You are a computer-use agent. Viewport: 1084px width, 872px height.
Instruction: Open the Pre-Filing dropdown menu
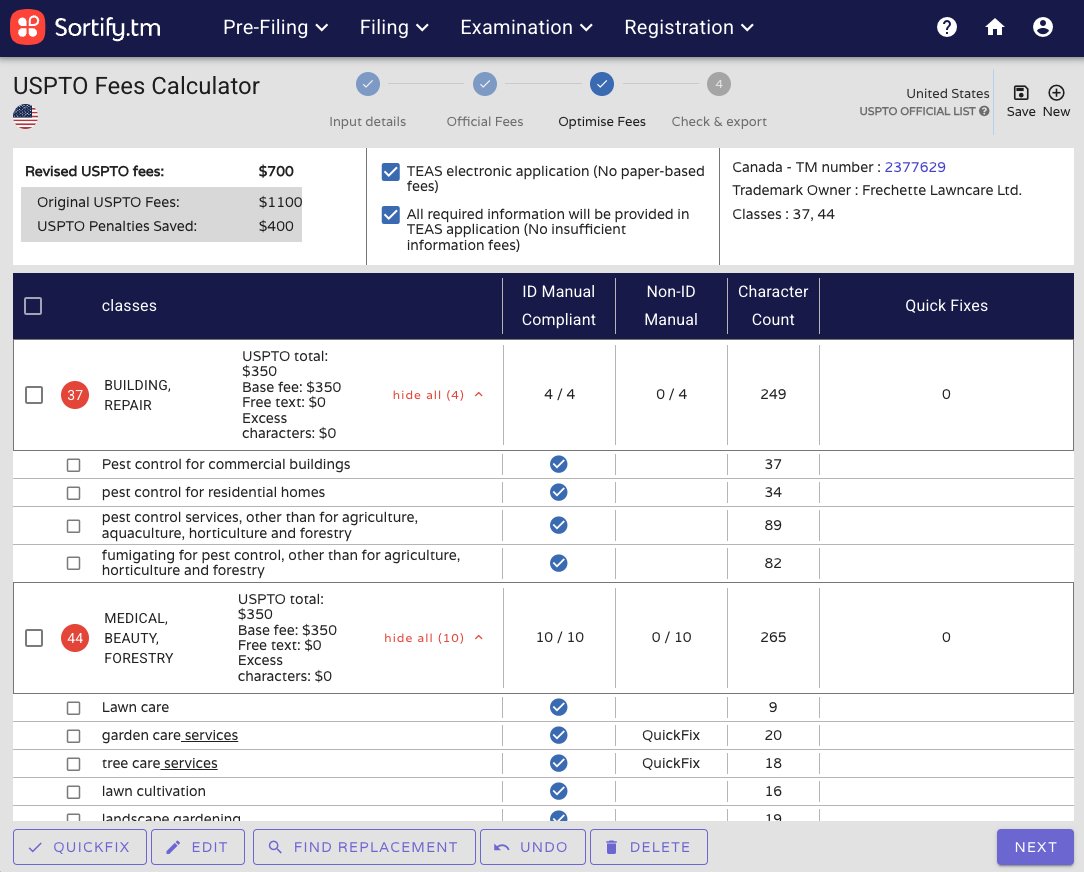click(x=275, y=27)
